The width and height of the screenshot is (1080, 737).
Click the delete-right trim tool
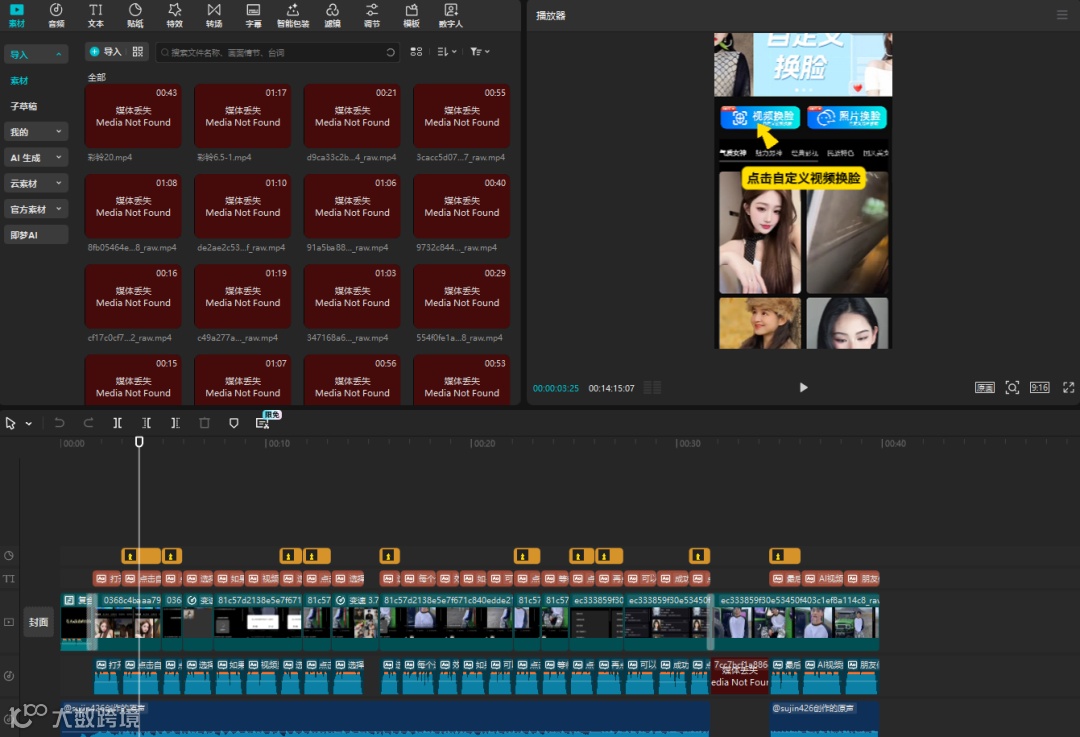tap(176, 423)
